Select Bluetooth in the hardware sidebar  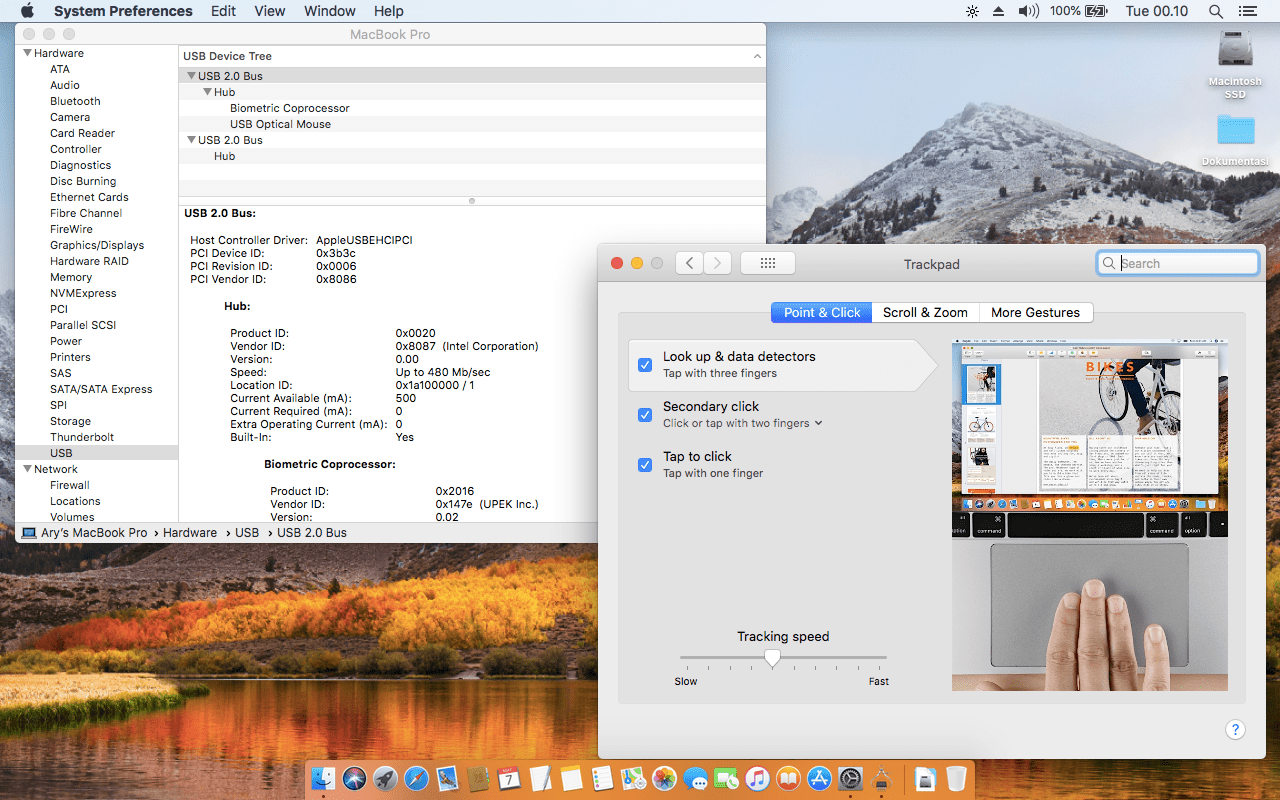click(x=75, y=101)
